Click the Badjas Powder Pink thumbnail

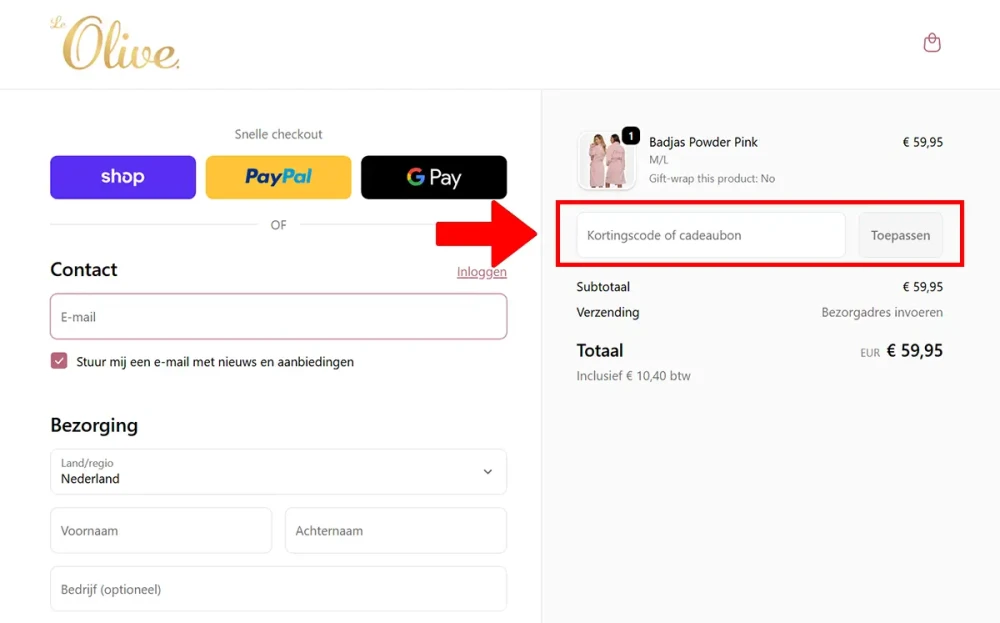[606, 160]
